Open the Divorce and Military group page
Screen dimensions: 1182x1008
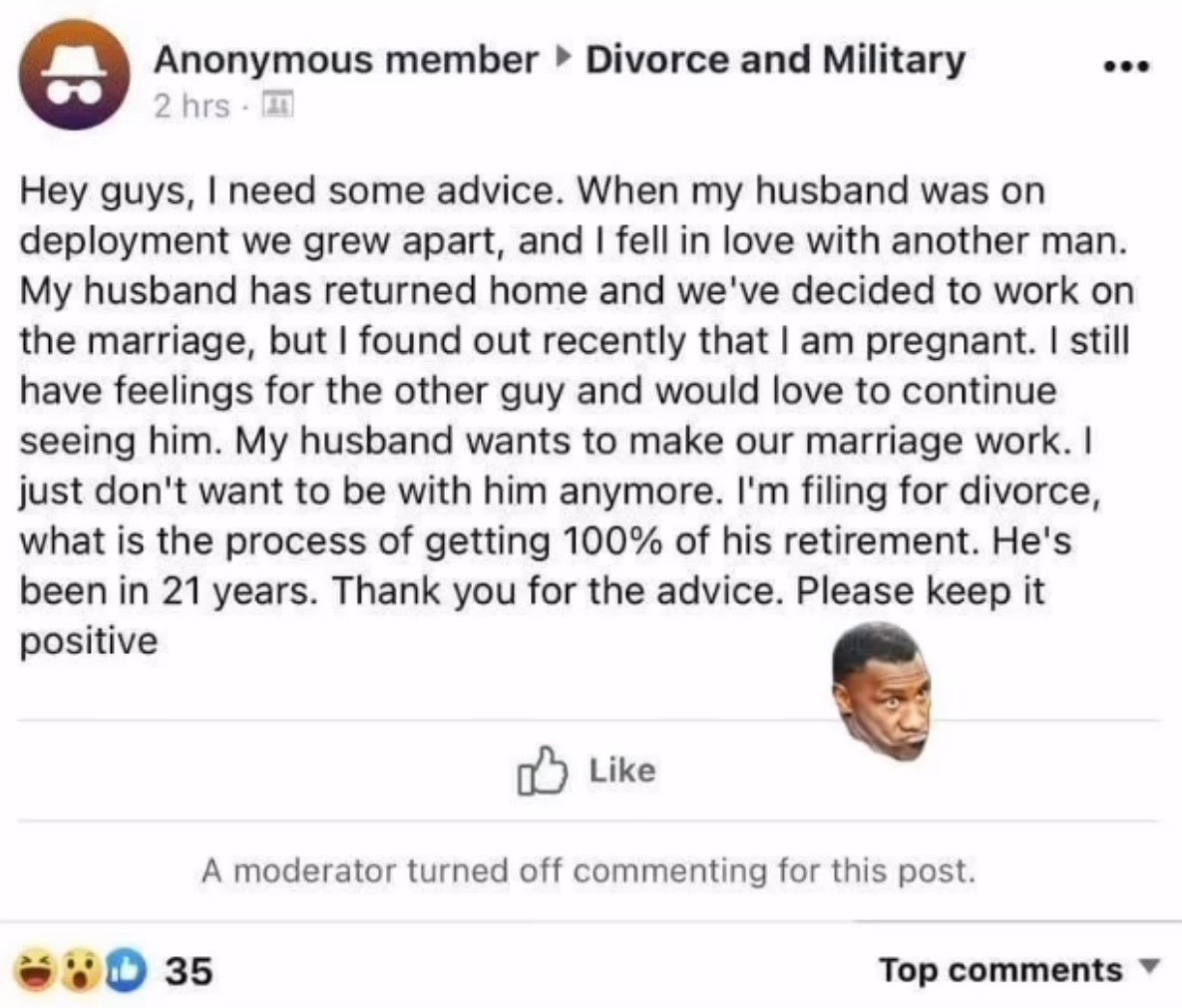776,60
